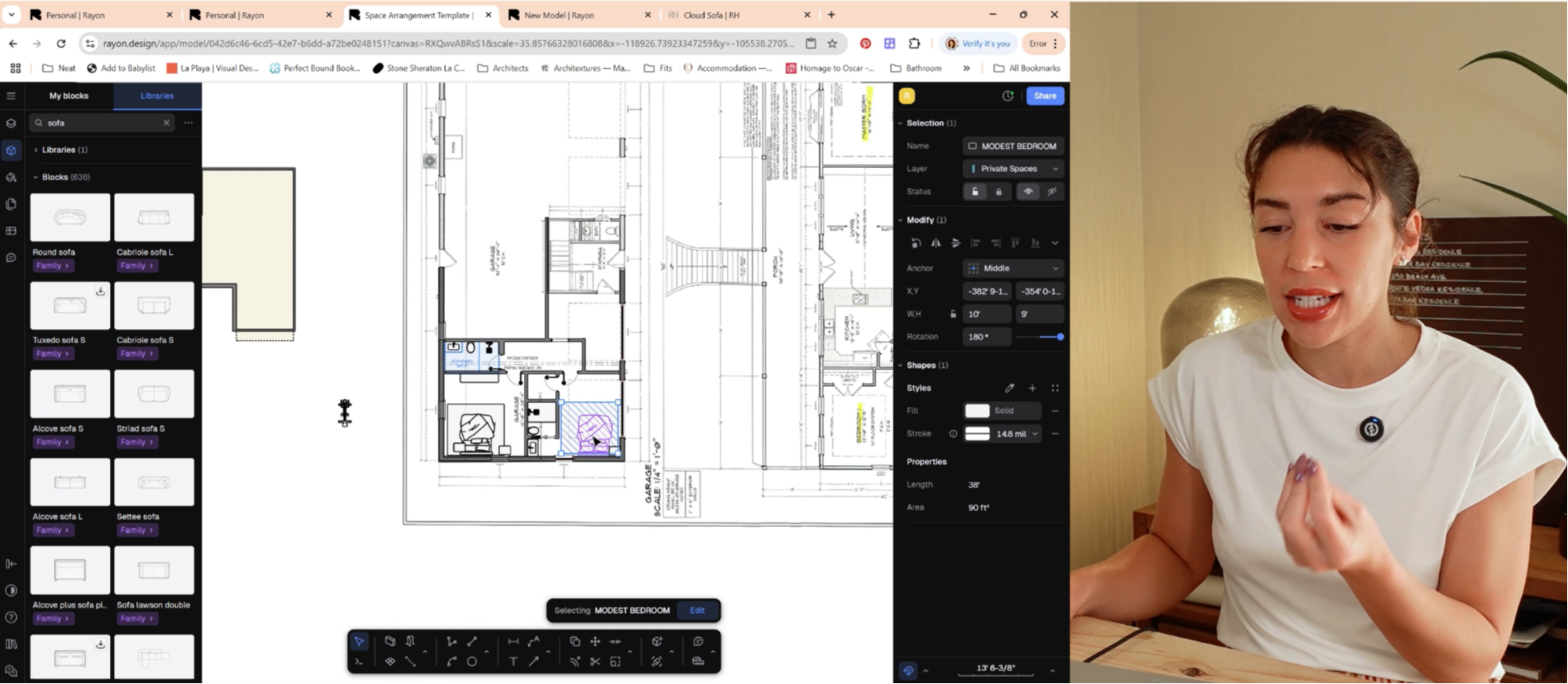Select the arc tool
This screenshot has height=684, width=1568.
pos(452,662)
